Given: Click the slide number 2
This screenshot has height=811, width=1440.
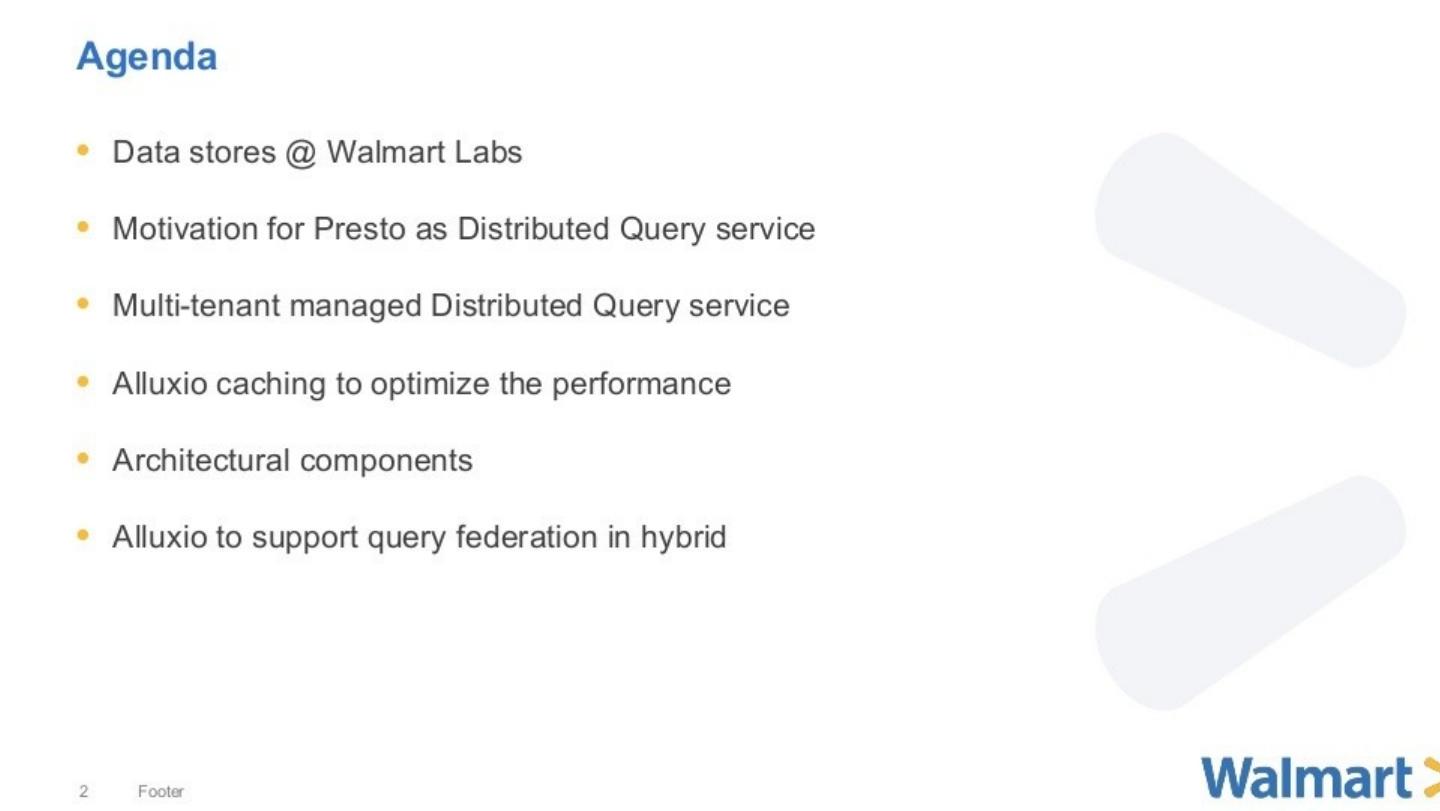Looking at the screenshot, I should pos(84,791).
